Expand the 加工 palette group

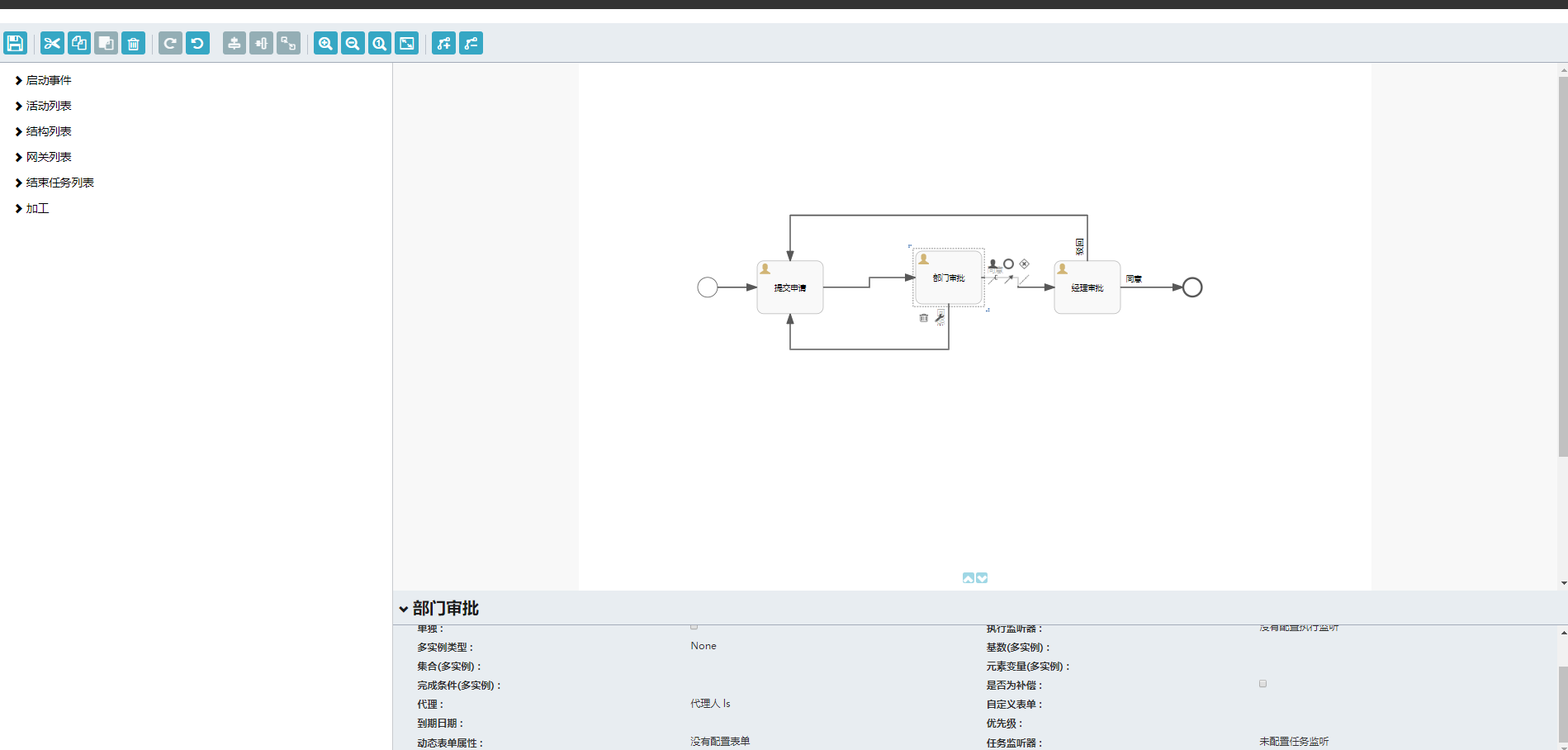pos(32,208)
